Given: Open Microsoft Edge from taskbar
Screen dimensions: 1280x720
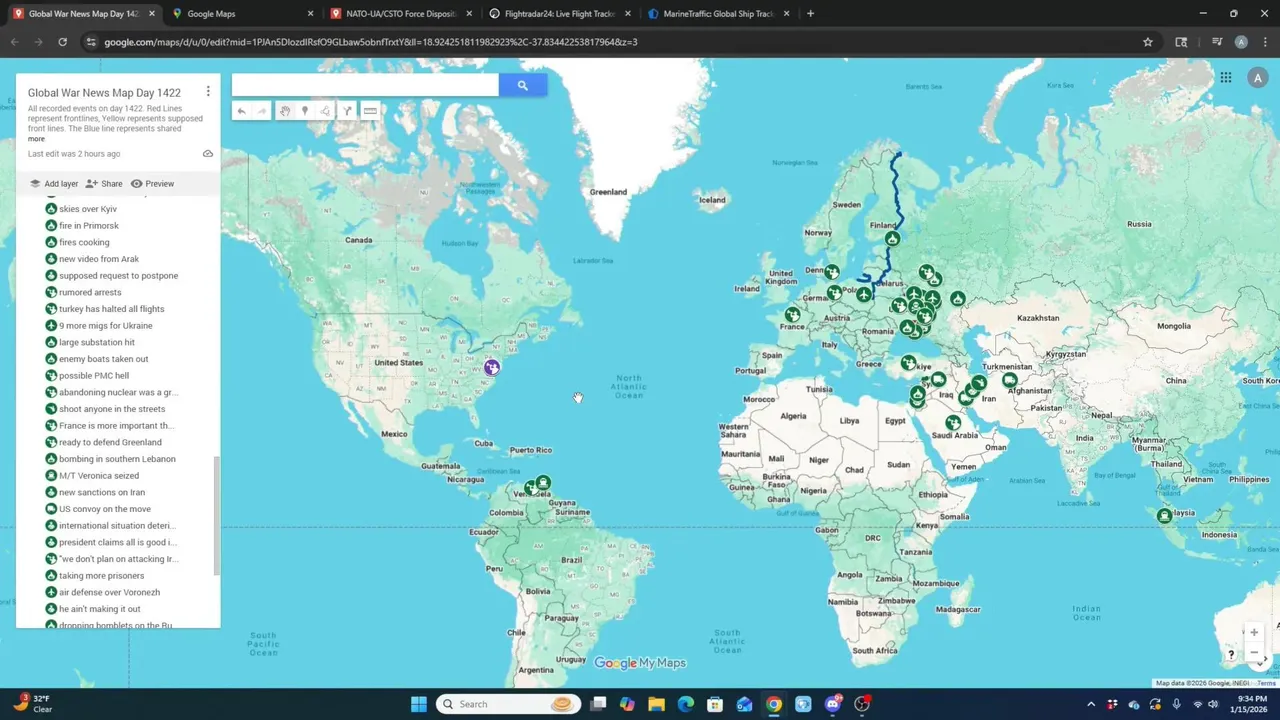Looking at the screenshot, I should [686, 704].
